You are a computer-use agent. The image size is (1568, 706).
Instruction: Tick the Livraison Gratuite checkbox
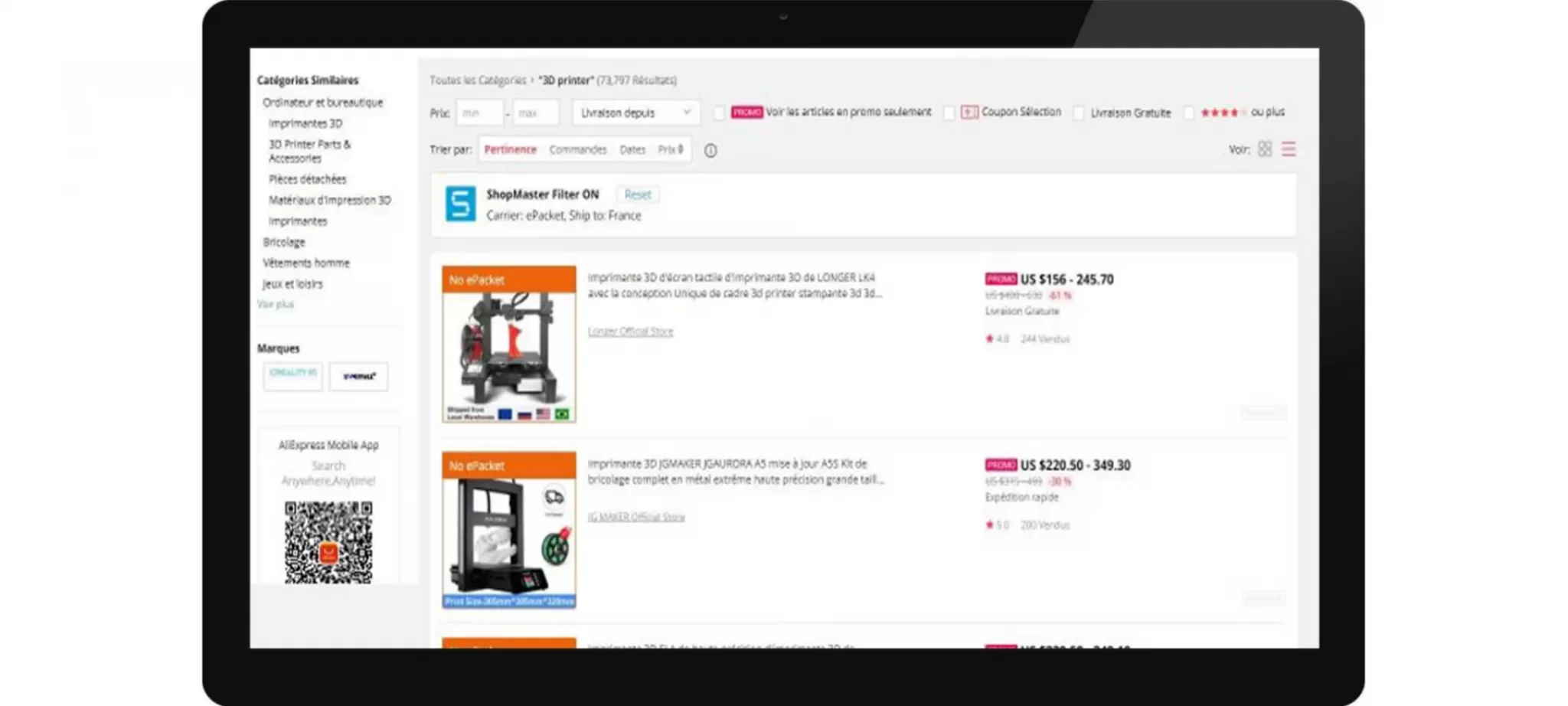[x=1078, y=113]
